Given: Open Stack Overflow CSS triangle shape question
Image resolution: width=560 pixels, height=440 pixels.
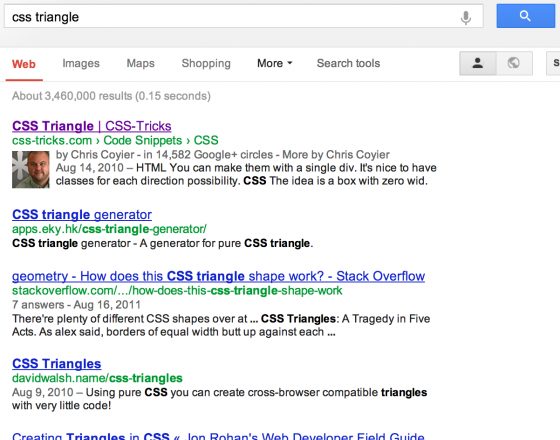Looking at the screenshot, I should [218, 276].
